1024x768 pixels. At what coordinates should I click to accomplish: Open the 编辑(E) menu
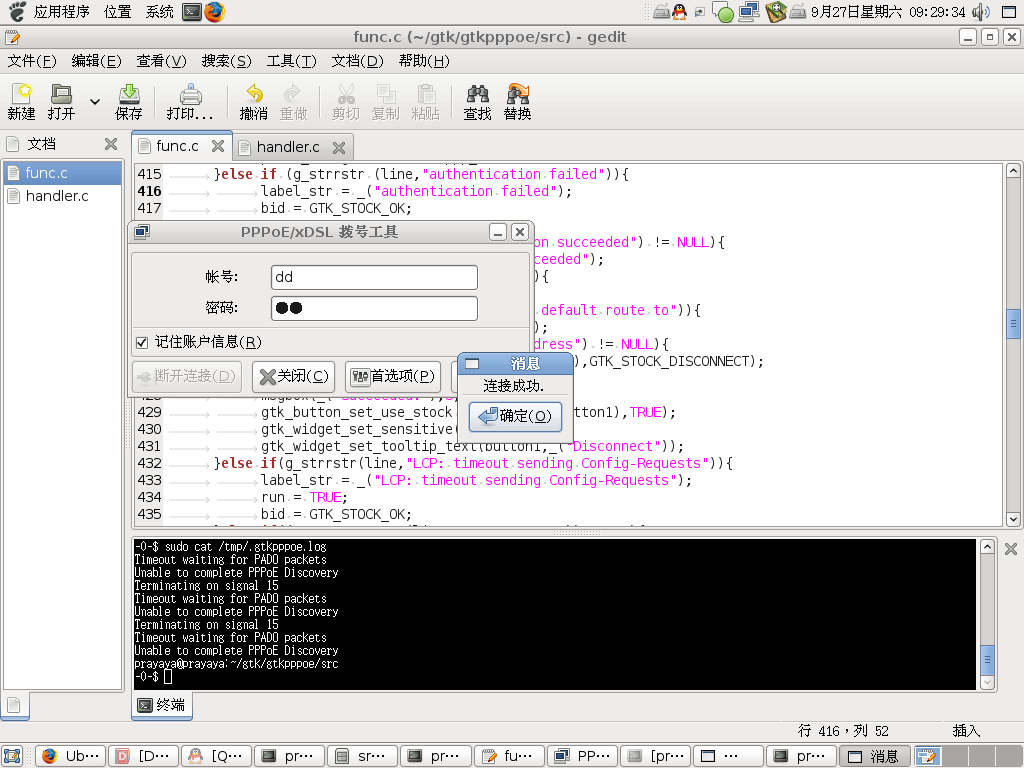[97, 61]
